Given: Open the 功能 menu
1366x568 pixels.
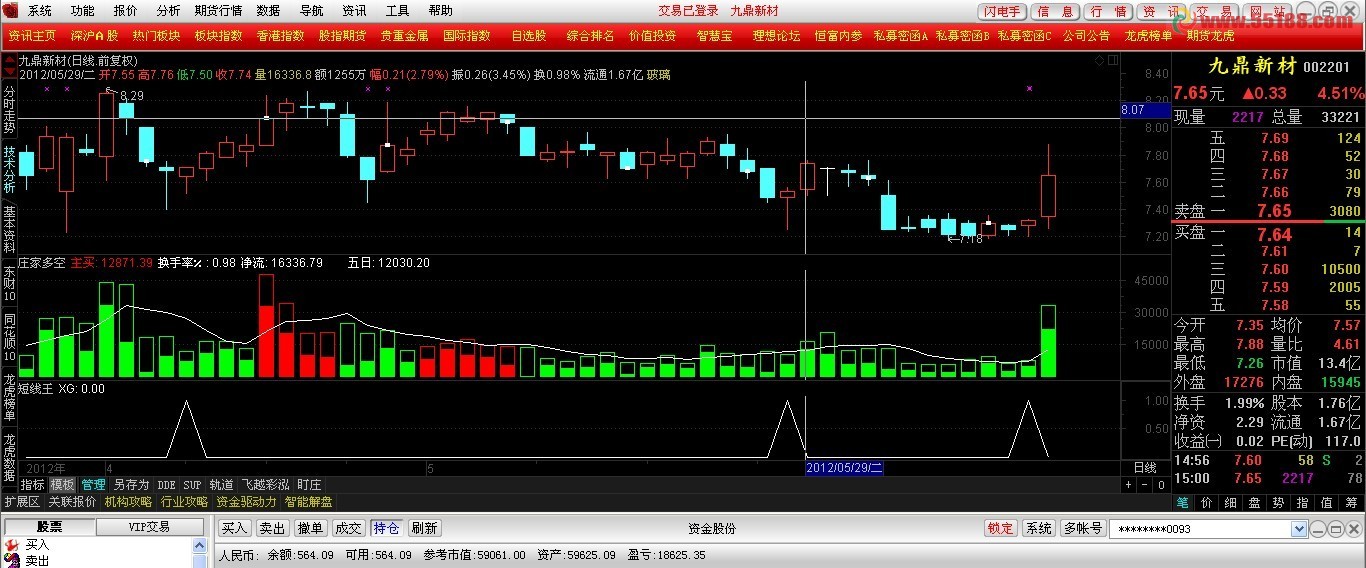Looking at the screenshot, I should coord(83,11).
